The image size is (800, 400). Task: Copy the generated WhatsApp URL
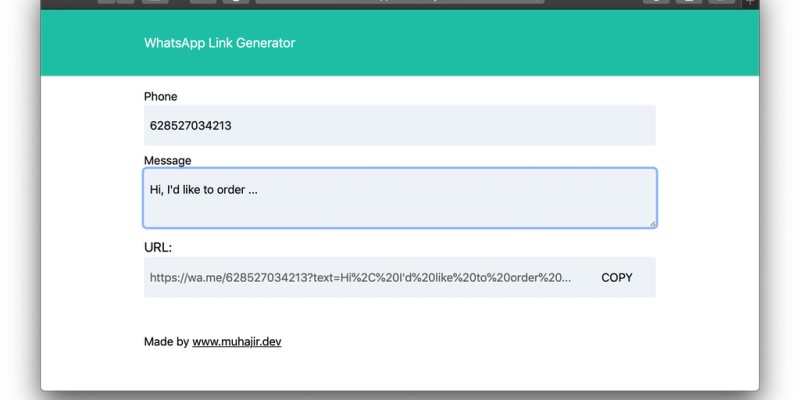point(616,278)
